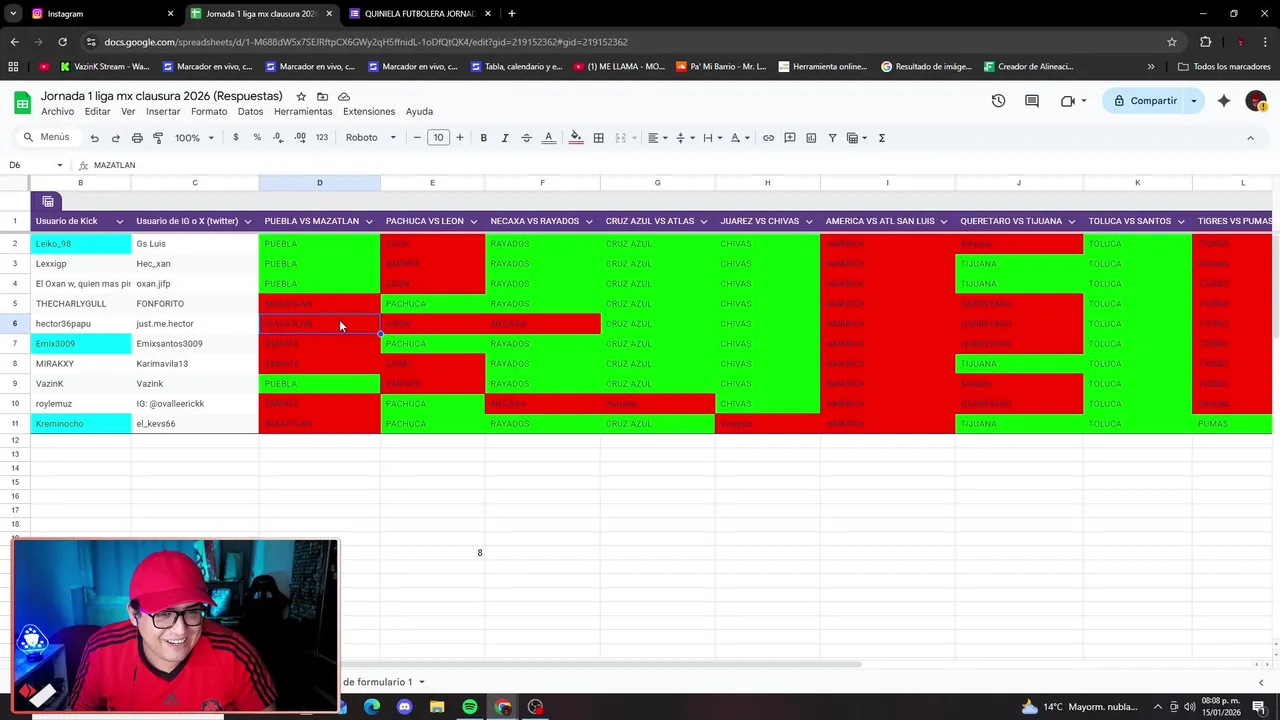
Task: Open the borders tool
Action: click(x=598, y=138)
